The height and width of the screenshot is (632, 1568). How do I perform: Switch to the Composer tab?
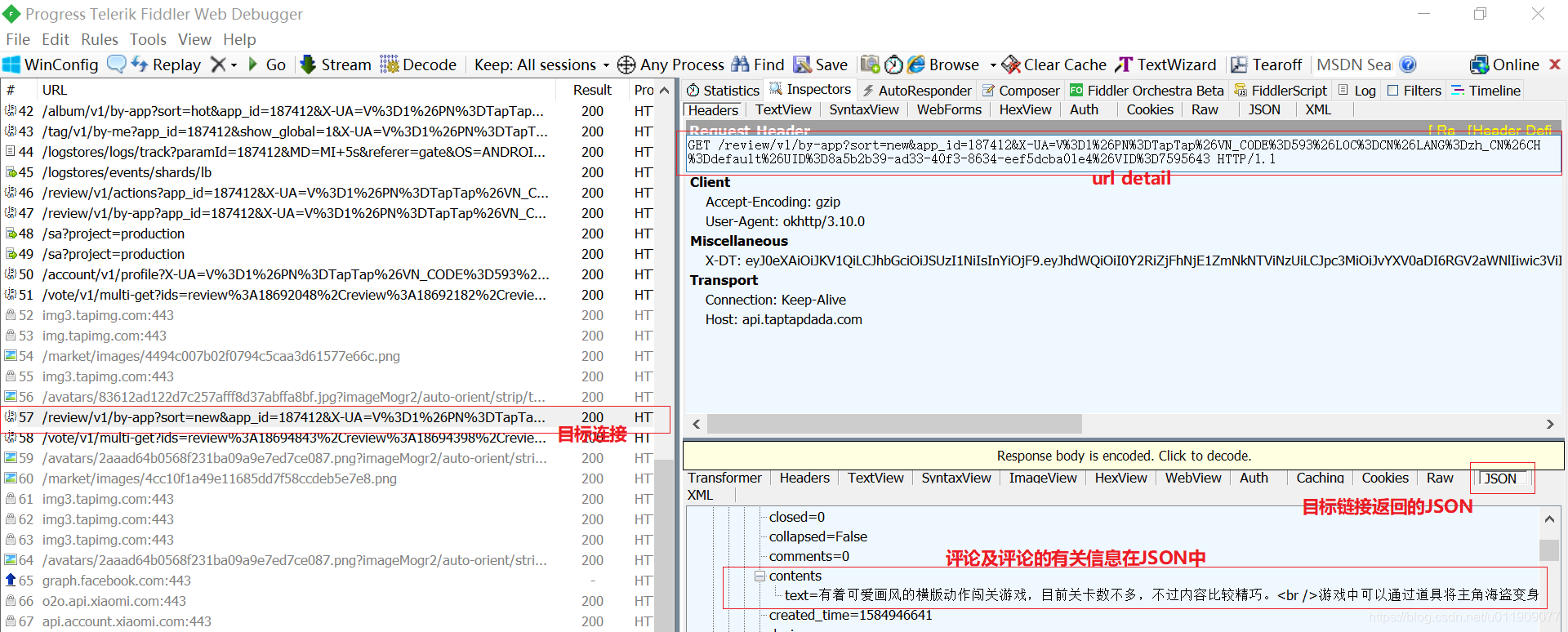coord(1021,91)
